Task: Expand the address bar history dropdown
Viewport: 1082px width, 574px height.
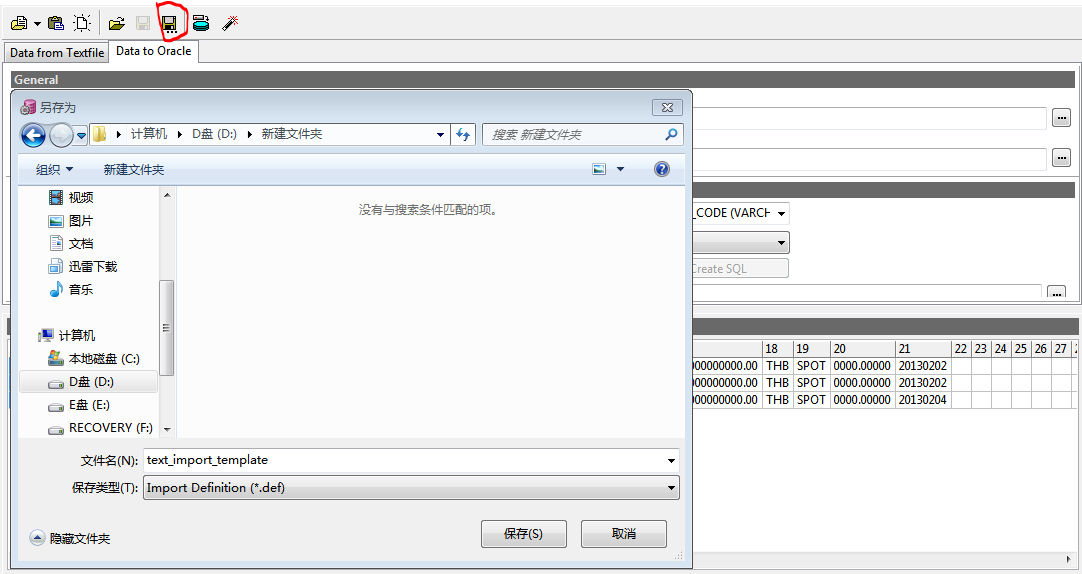Action: [440, 135]
